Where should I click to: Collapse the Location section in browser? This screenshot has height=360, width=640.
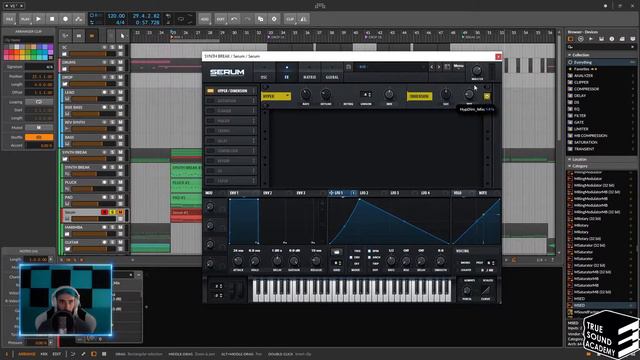570,160
